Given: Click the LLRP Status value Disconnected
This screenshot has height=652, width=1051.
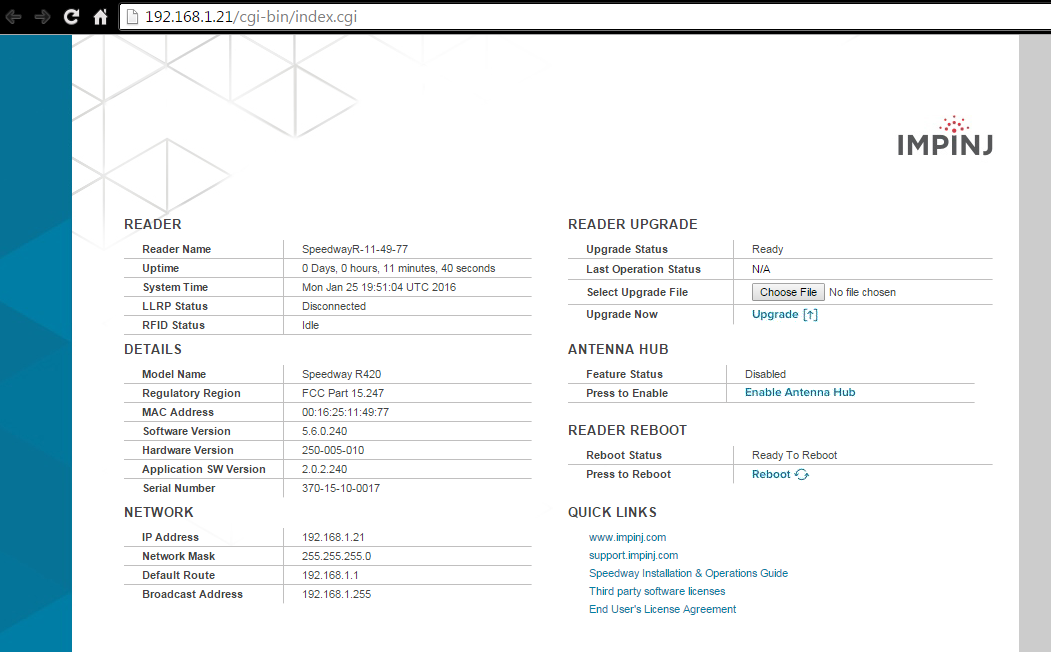Looking at the screenshot, I should coord(334,306).
